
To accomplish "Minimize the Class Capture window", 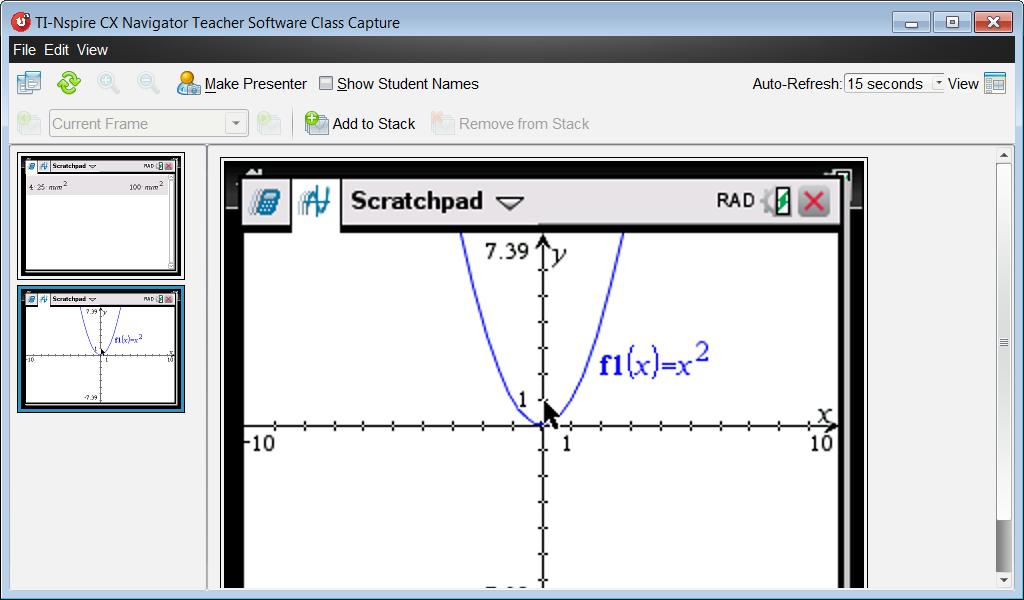I will click(912, 22).
